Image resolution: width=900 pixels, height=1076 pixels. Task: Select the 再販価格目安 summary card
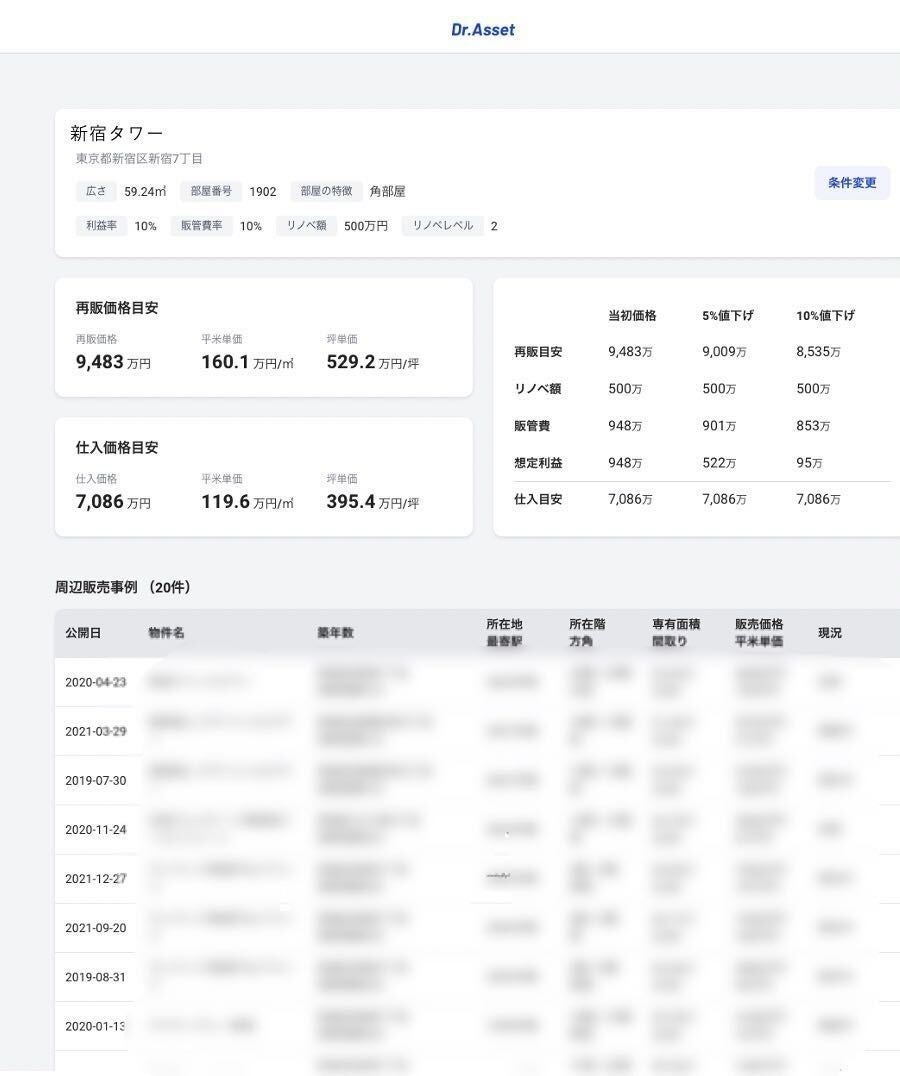pyautogui.click(x=263, y=337)
